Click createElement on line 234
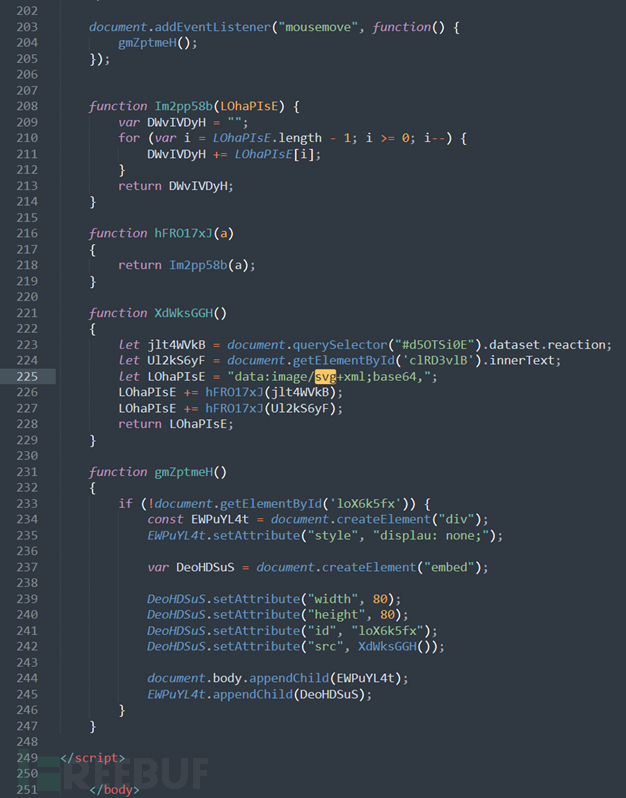Screen dimensions: 626x798 coord(384,519)
